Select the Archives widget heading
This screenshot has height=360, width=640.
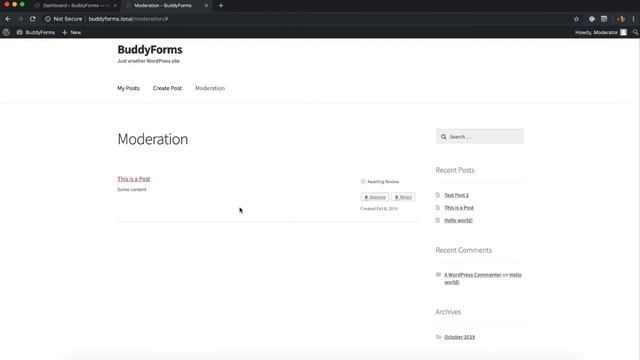click(x=448, y=312)
